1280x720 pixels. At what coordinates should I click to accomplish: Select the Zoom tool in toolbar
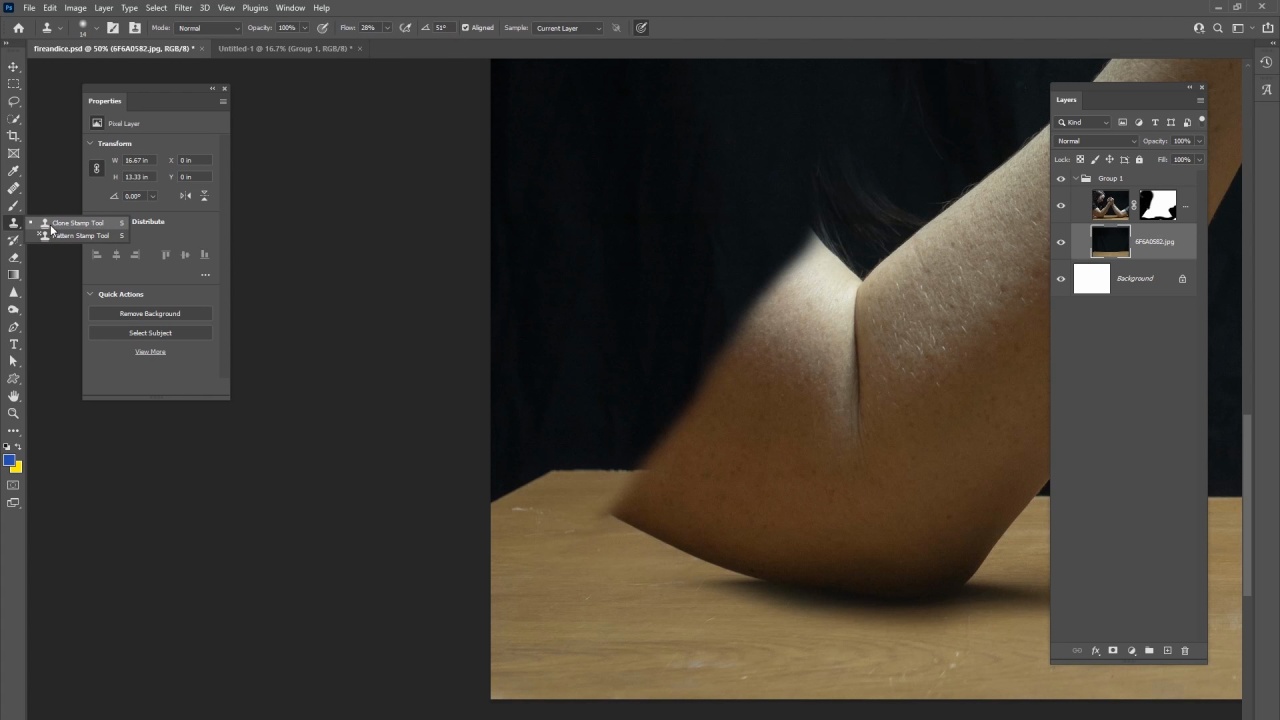coord(14,413)
